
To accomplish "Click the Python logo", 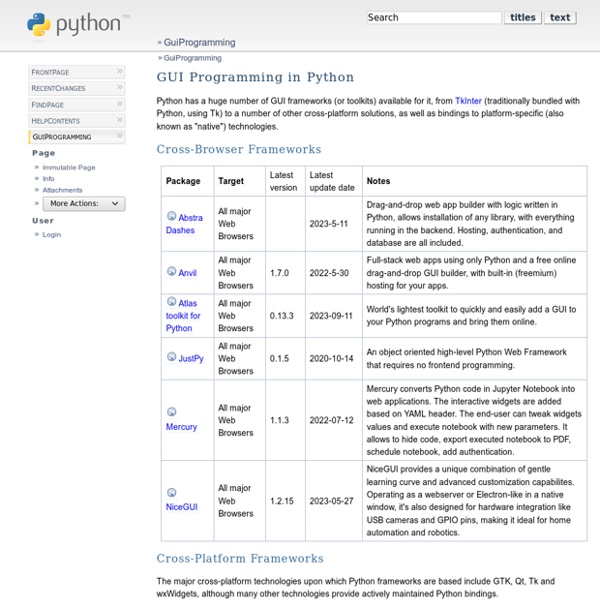I will coord(78,24).
